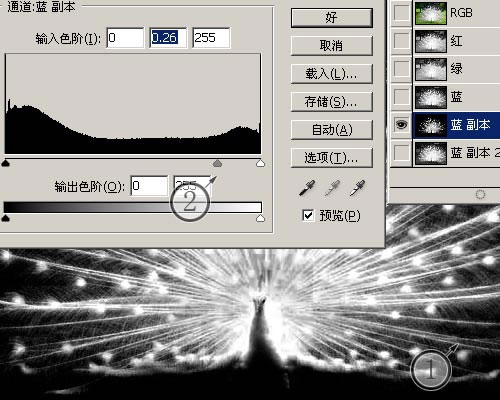The width and height of the screenshot is (500, 400).
Task: Select the 红 (Red) channel thumbnail
Action: [431, 41]
